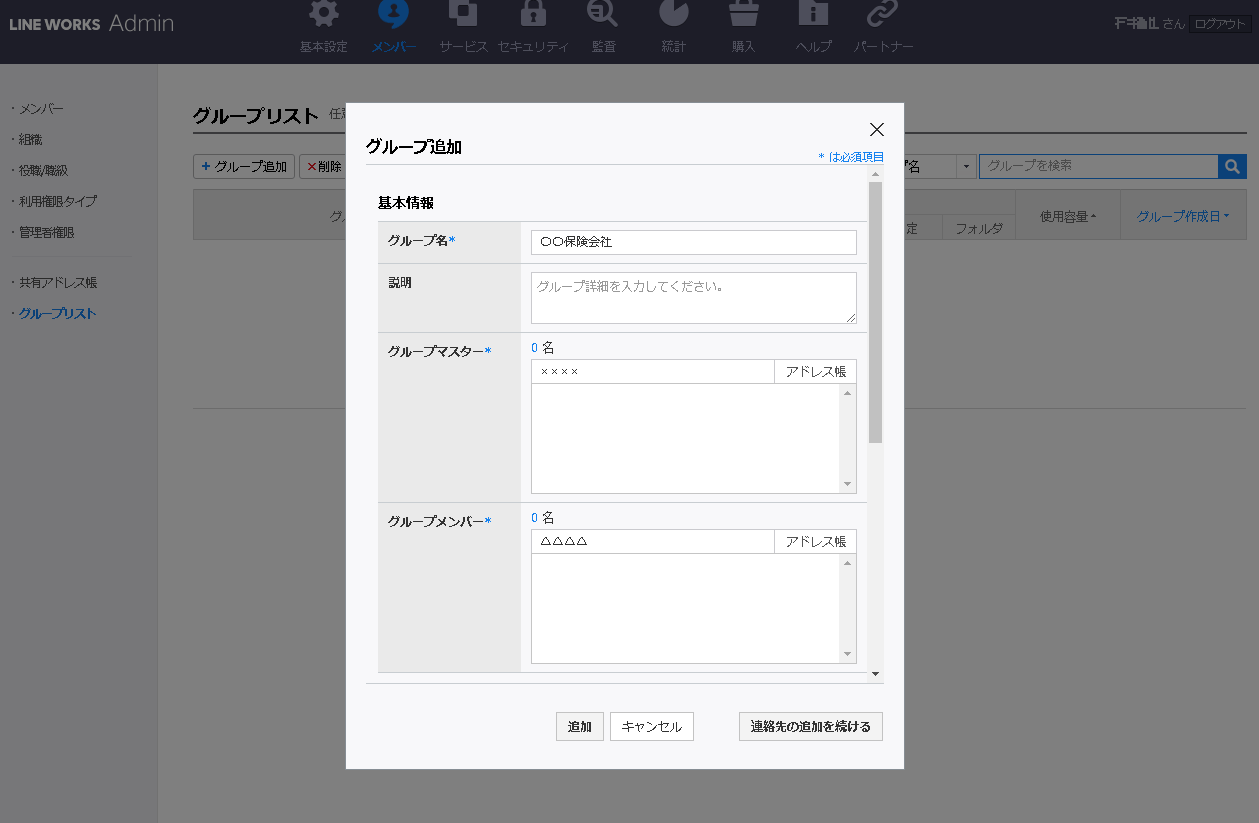Select 共有アドレス帳 in left sidebar

(58, 283)
